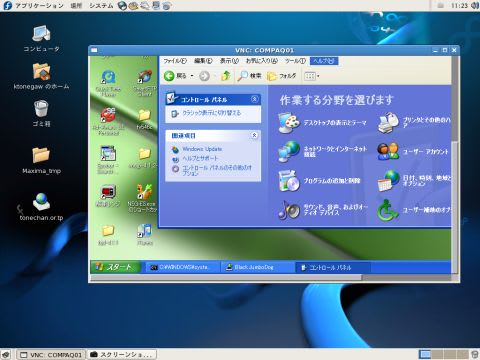480x360 pixels.
Task: Open ユーザー アカウント category
Action: coord(413,152)
